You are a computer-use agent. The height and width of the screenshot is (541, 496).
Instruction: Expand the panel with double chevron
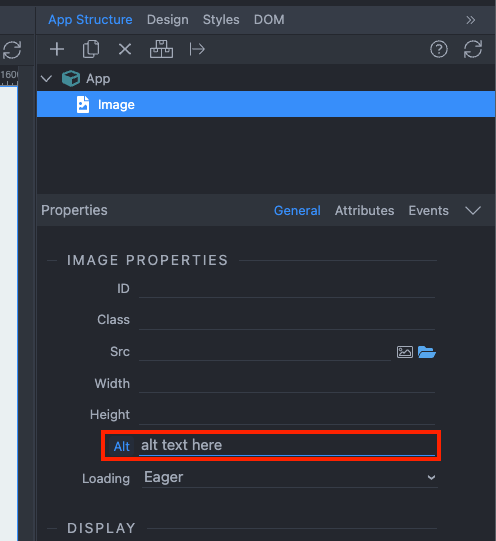click(x=470, y=20)
